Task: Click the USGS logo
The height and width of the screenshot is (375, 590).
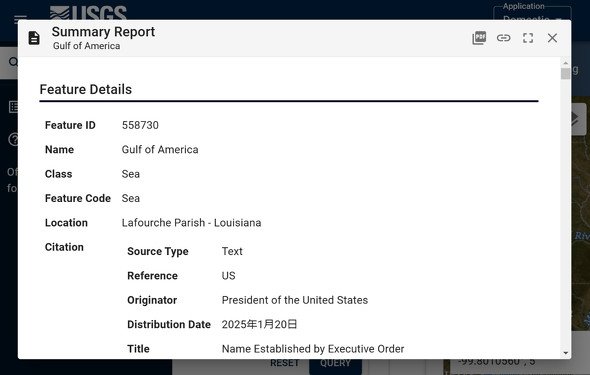Action: [x=88, y=12]
